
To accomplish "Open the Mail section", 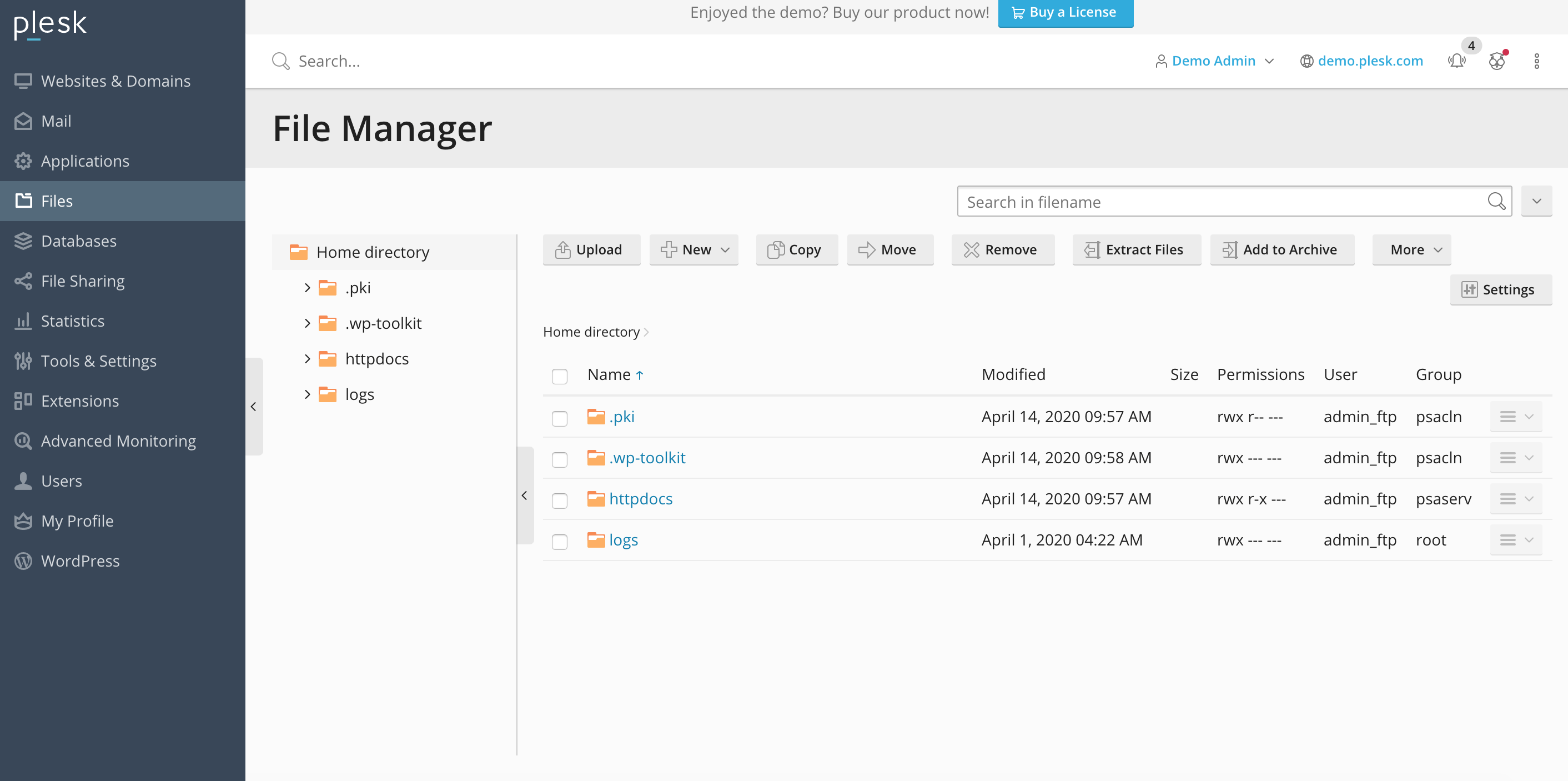I will tap(122, 121).
